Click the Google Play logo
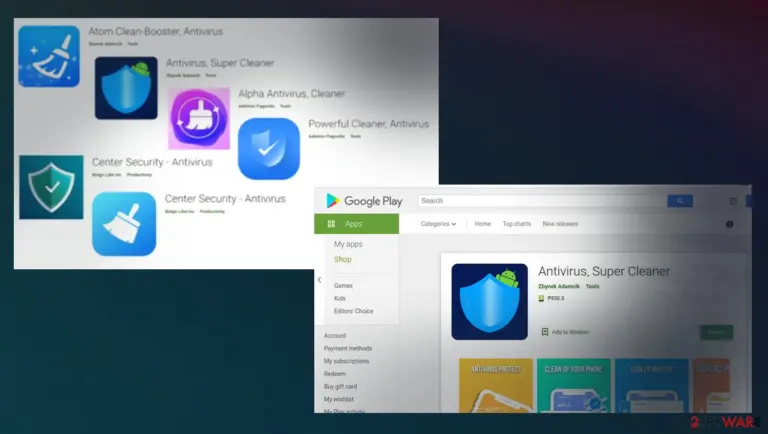 point(364,201)
